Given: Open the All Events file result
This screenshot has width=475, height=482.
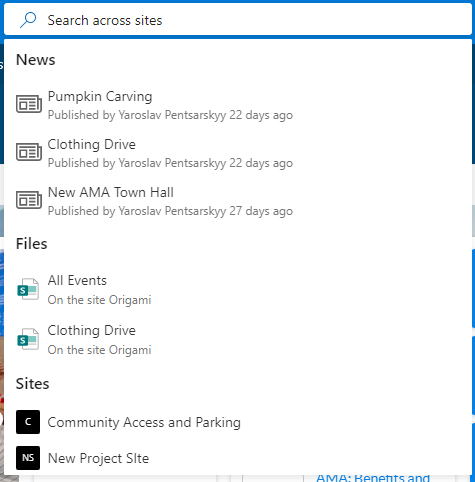Looking at the screenshot, I should (x=77, y=281).
